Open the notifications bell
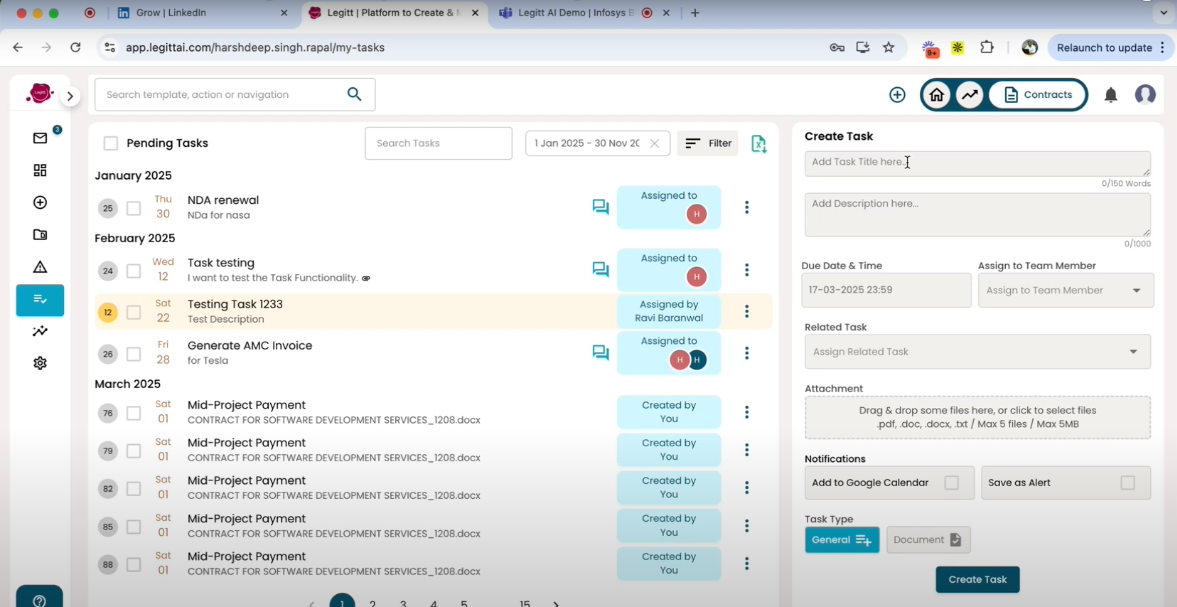 point(1111,95)
